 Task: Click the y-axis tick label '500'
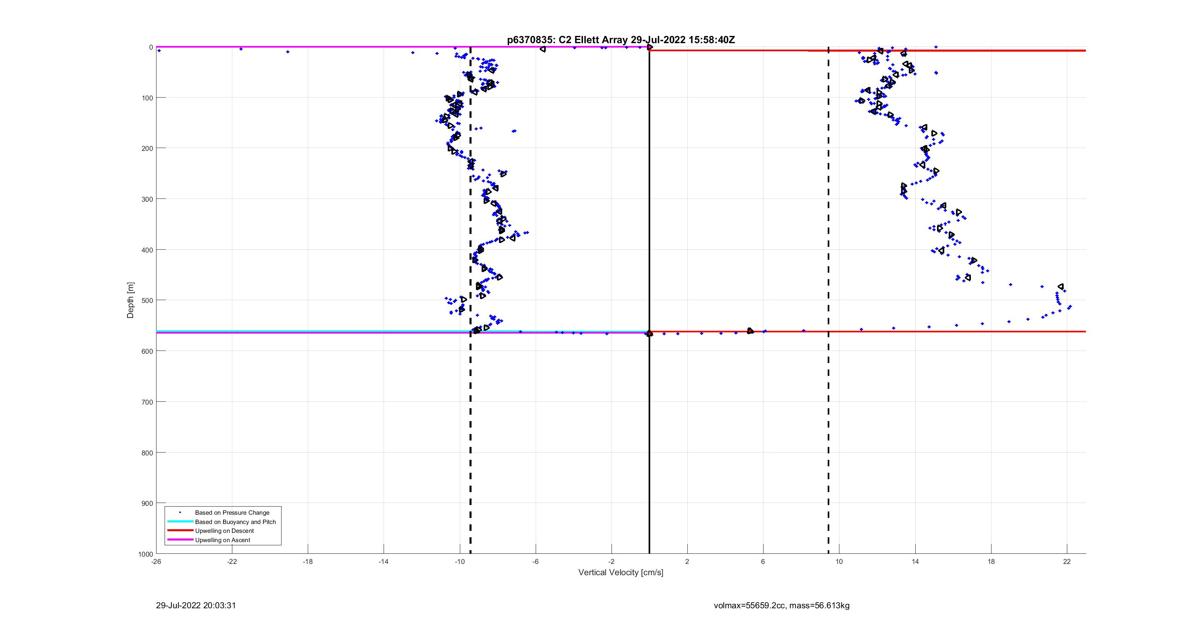146,300
